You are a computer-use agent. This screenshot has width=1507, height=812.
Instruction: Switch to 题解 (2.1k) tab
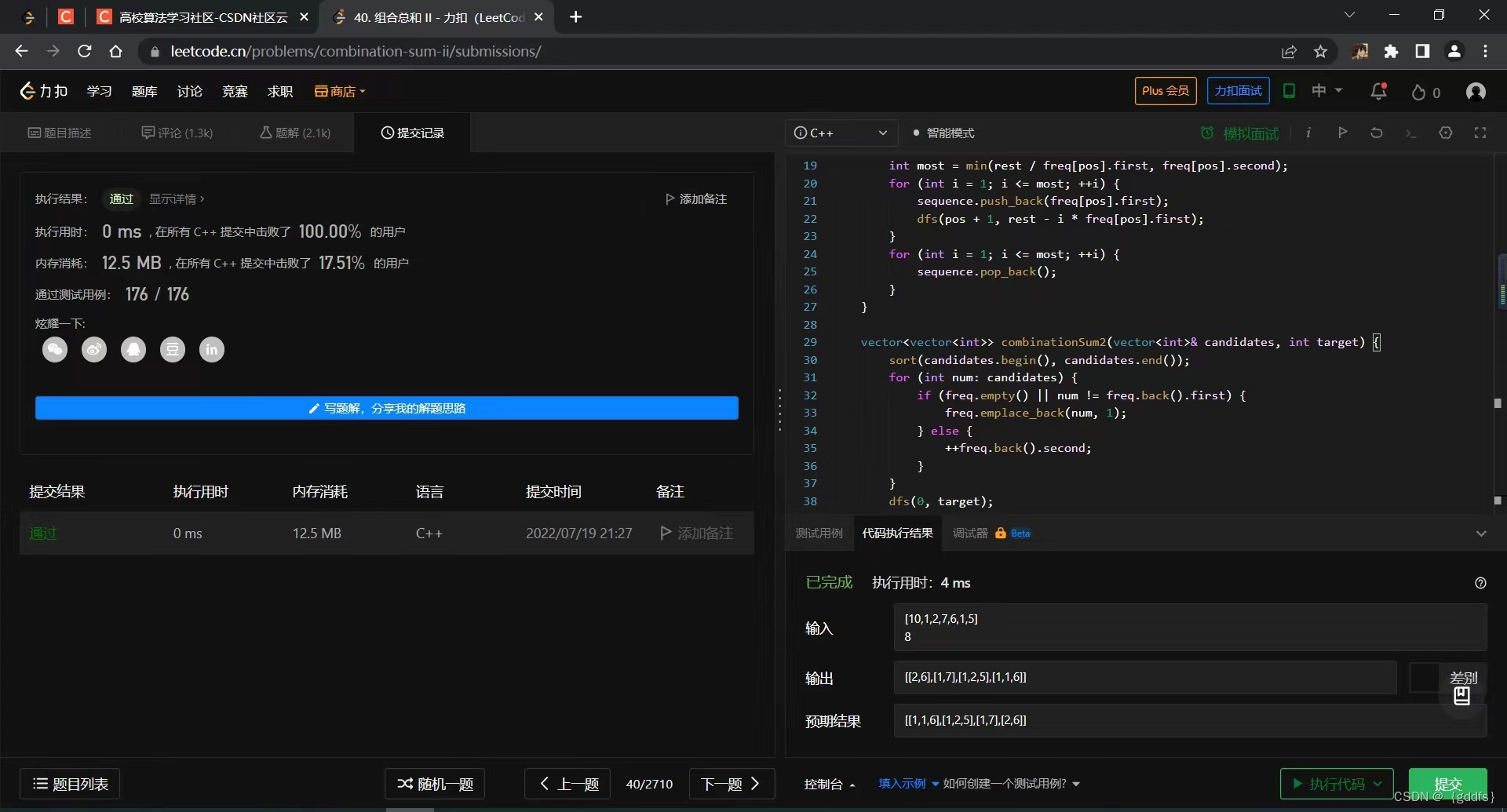(x=295, y=133)
